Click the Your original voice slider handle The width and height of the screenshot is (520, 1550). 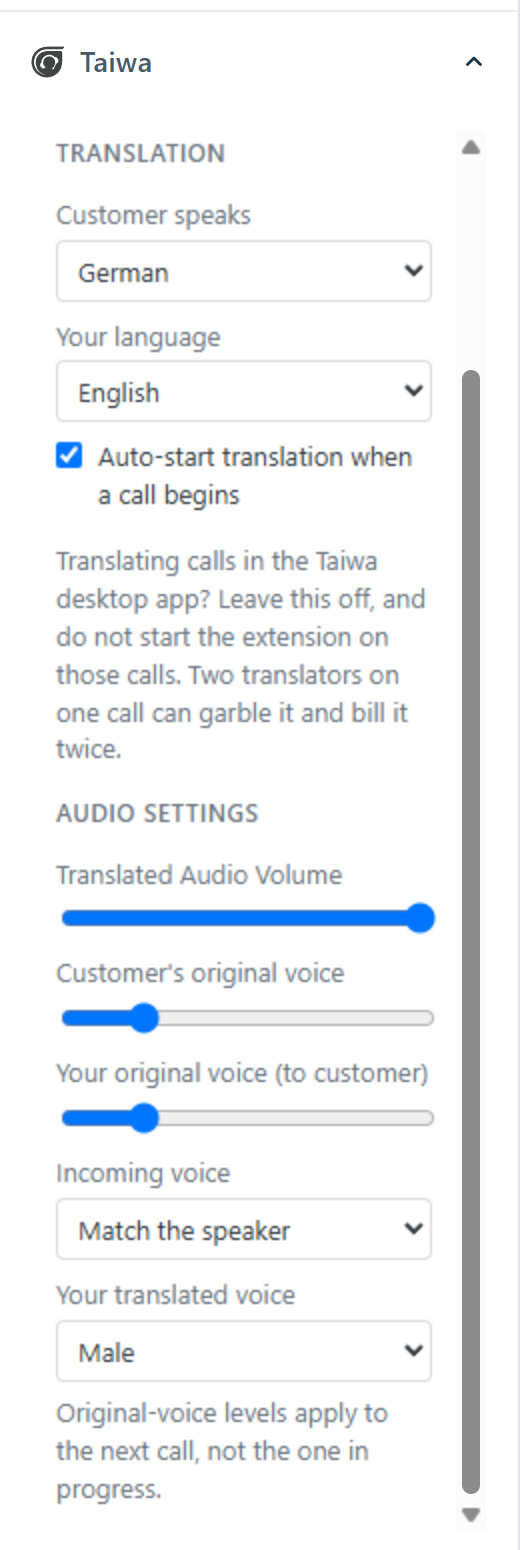point(144,1118)
